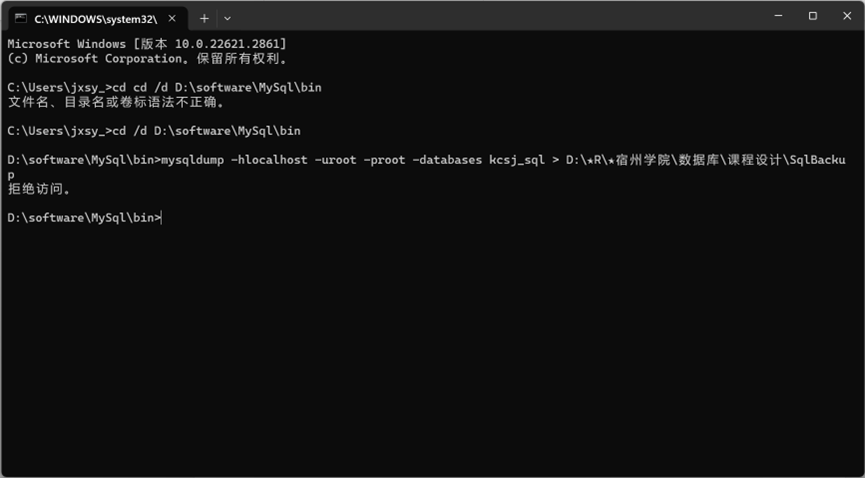Expand the new tab profile dropdown

tap(227, 18)
